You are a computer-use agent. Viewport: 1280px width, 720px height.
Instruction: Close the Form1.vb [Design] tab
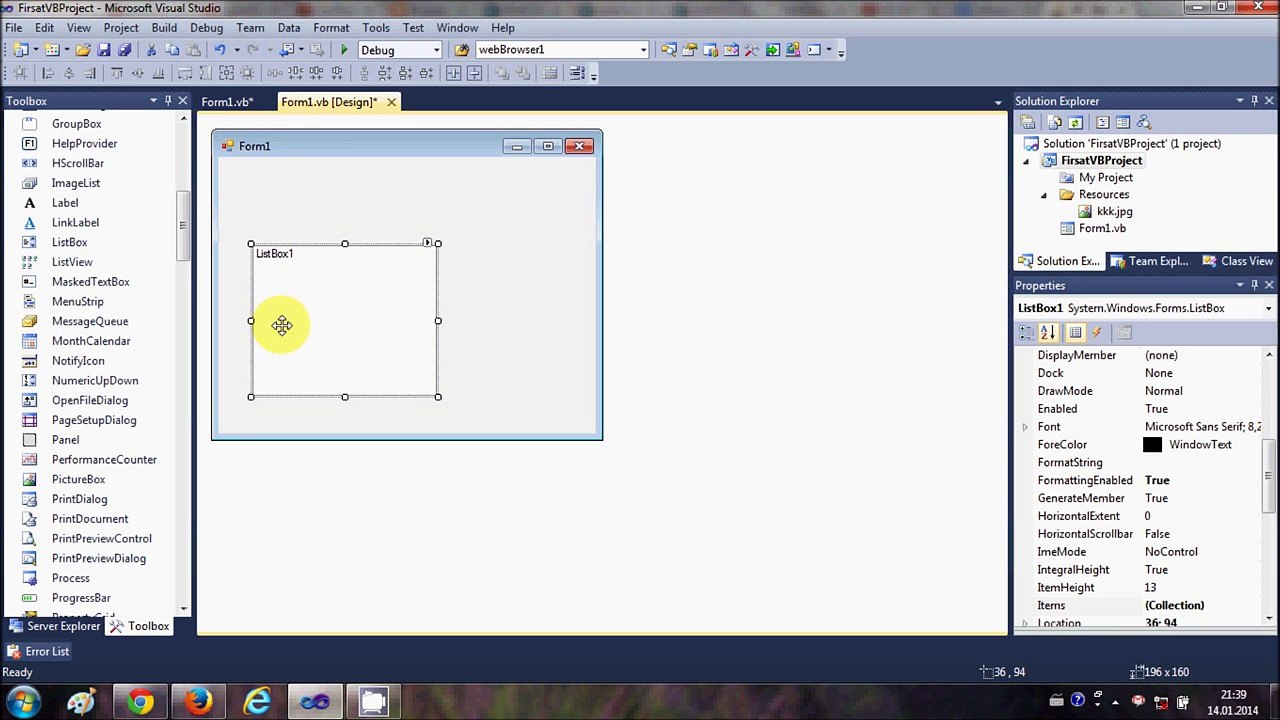391,102
